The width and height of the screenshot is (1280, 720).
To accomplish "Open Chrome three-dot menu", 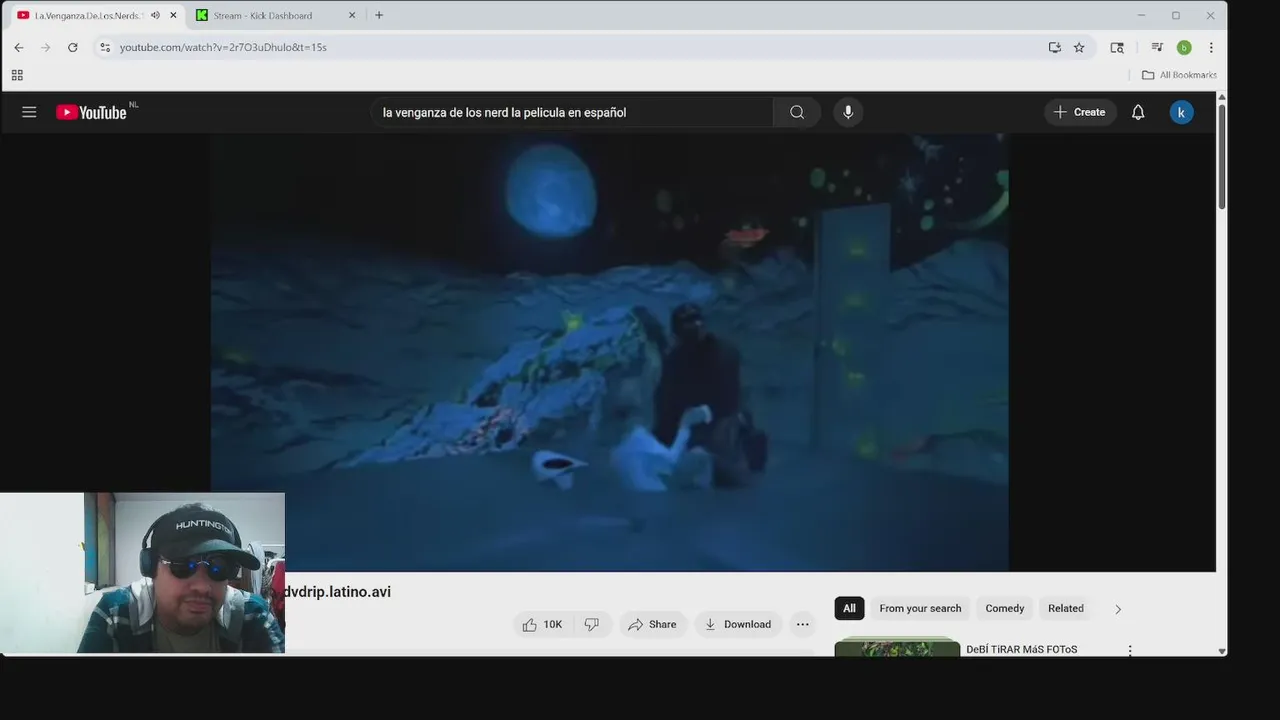I will (1211, 47).
